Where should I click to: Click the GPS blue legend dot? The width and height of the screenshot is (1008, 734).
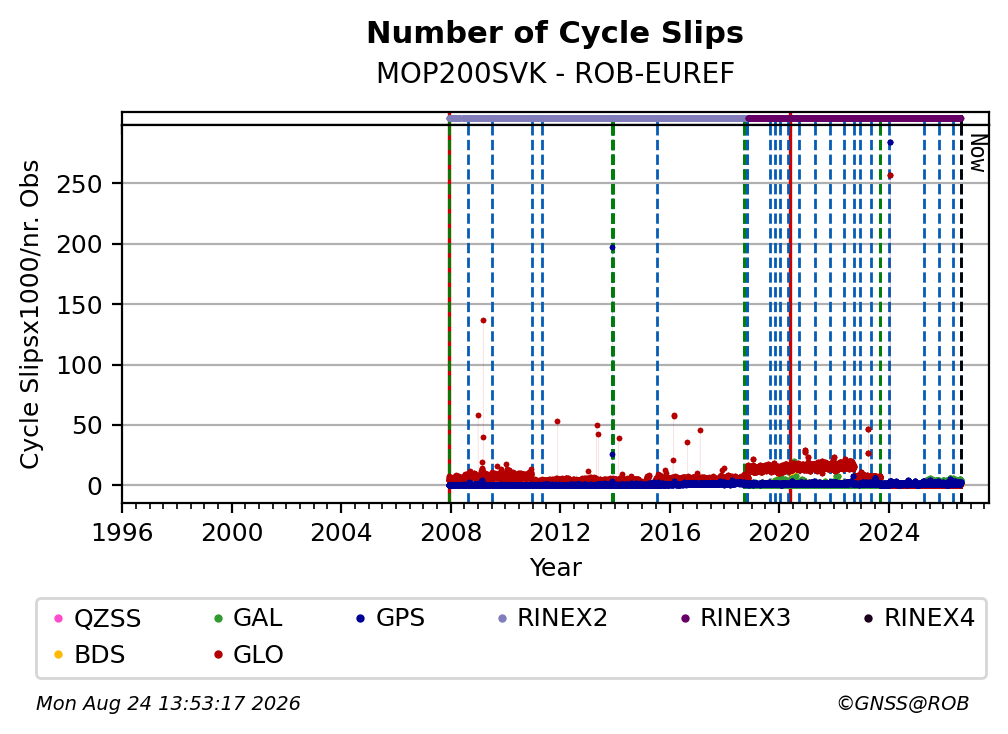361,618
